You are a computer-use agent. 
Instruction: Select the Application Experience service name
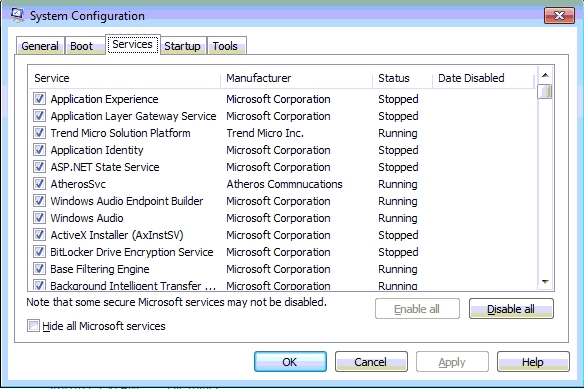tap(104, 99)
